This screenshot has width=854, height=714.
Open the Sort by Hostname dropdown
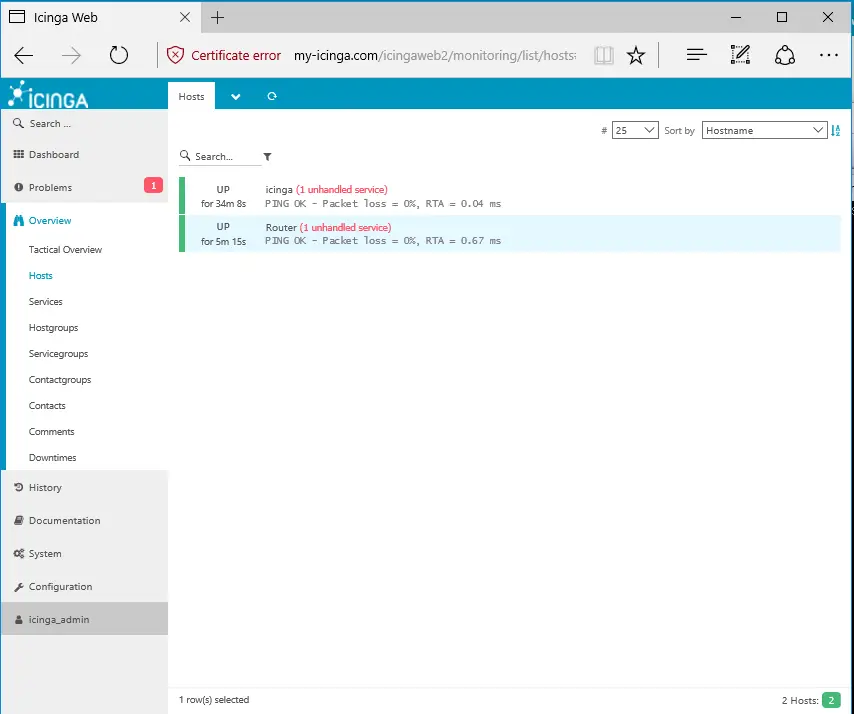coord(763,129)
